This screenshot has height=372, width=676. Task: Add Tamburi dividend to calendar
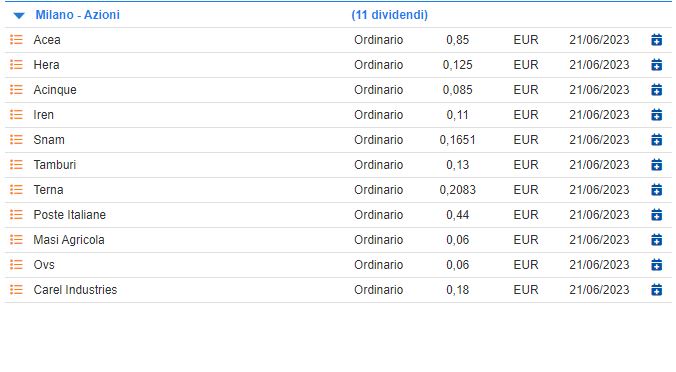(656, 165)
